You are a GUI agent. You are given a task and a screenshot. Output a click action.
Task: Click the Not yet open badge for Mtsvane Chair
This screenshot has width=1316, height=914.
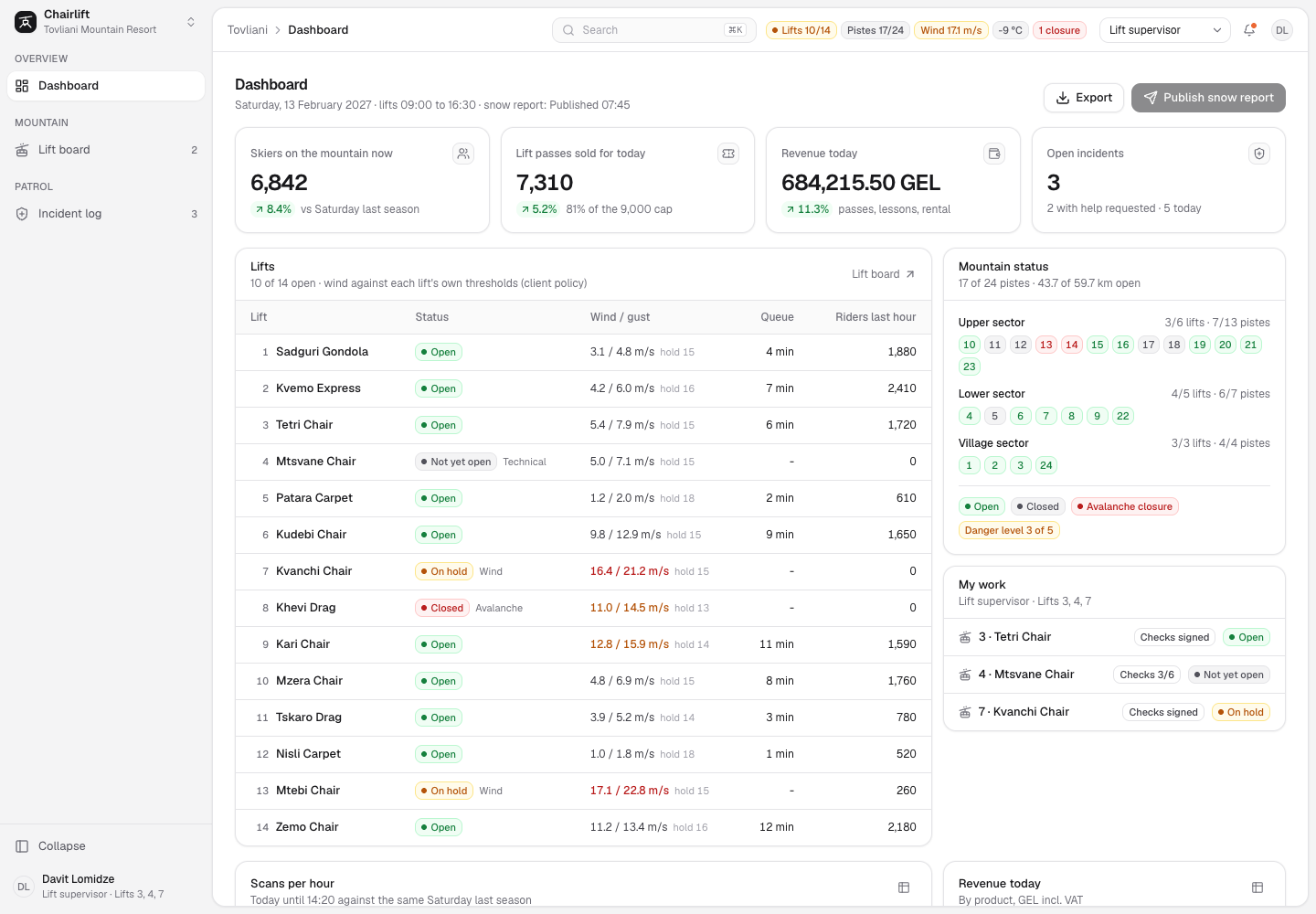pos(456,462)
